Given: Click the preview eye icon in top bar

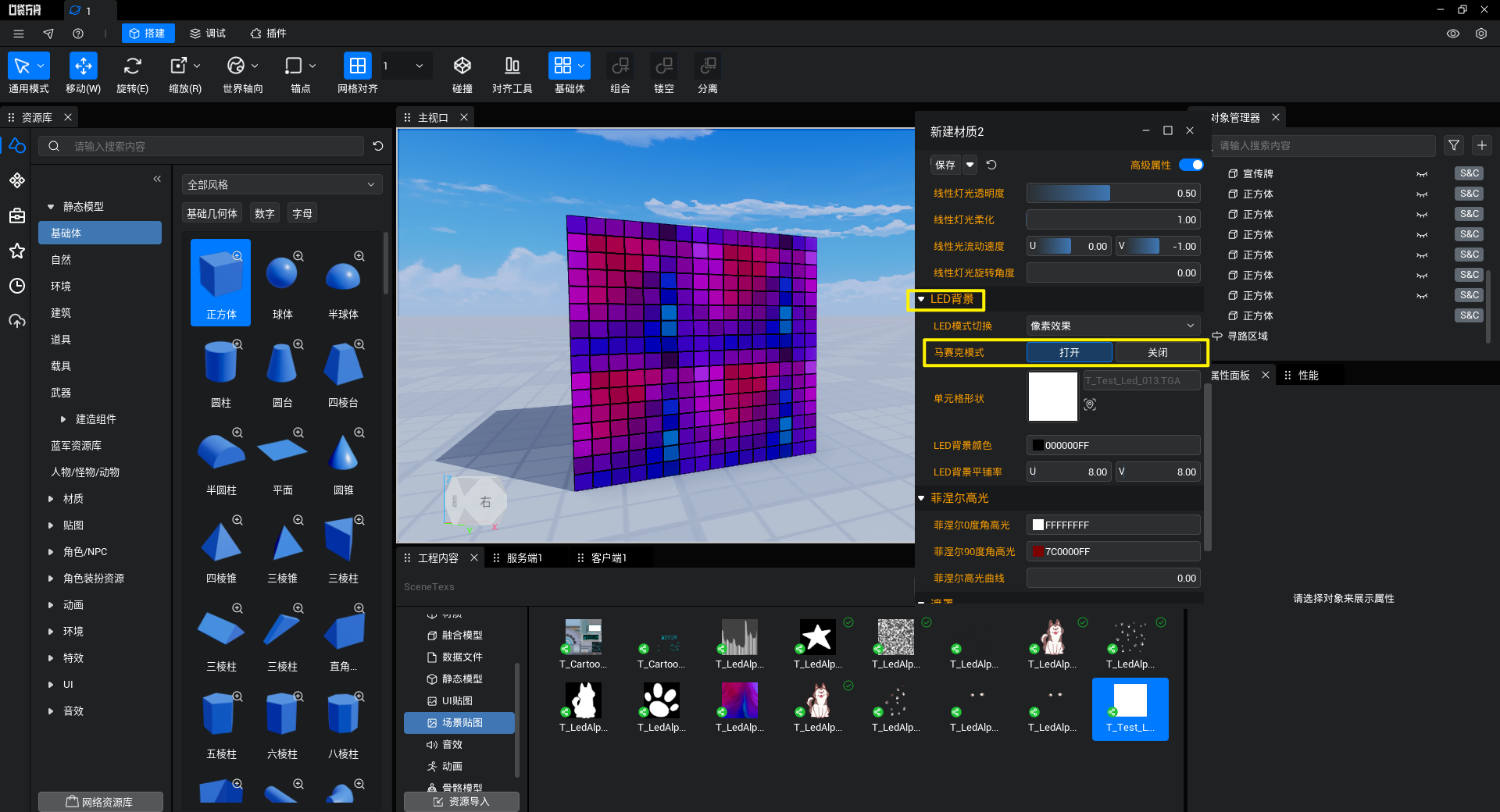Looking at the screenshot, I should click(1453, 34).
